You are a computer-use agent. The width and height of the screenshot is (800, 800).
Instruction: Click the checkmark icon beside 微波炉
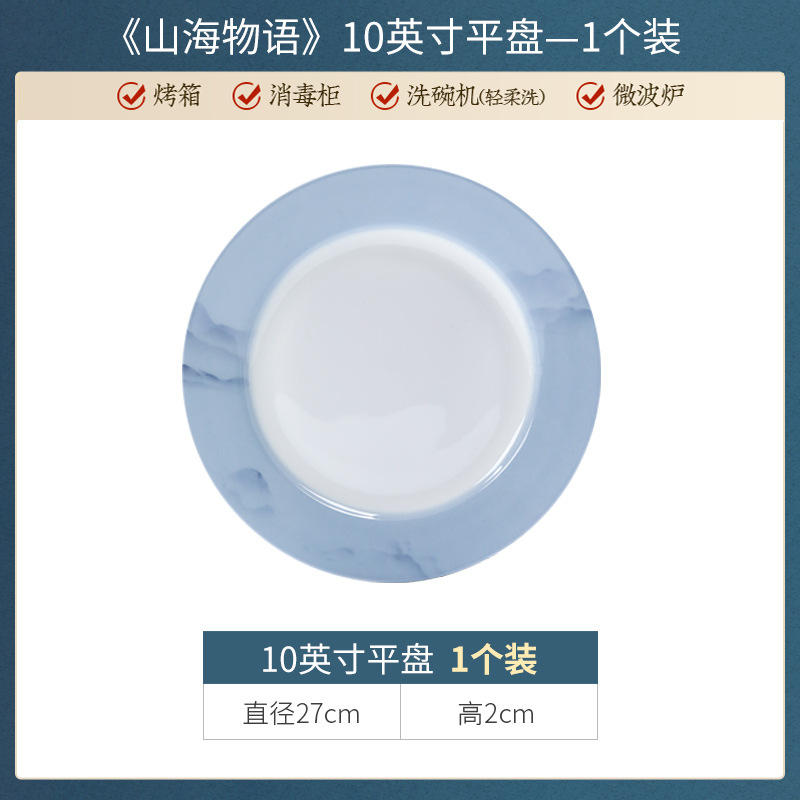[x=591, y=96]
